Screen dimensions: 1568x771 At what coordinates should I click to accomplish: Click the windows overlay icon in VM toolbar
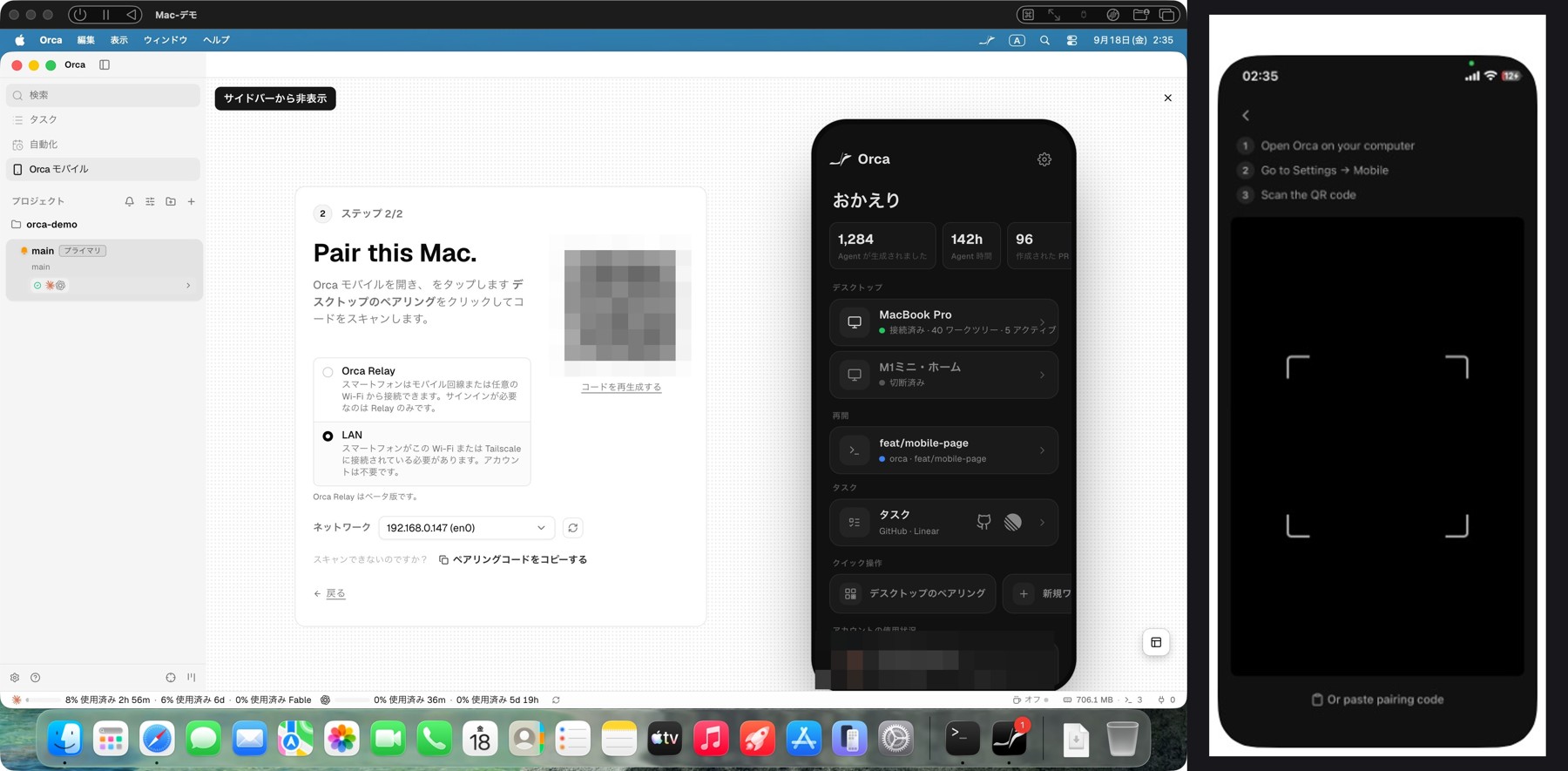1168,15
